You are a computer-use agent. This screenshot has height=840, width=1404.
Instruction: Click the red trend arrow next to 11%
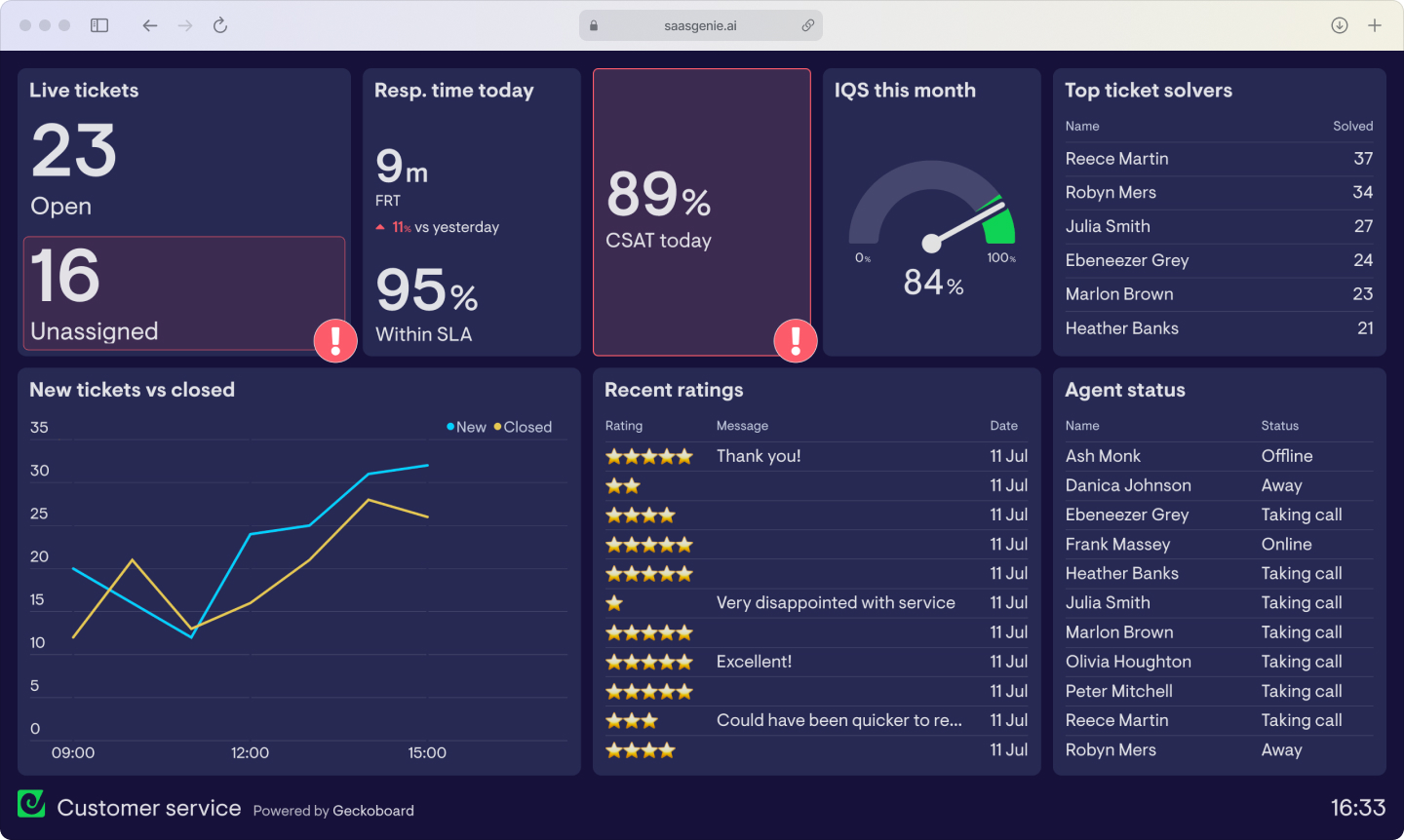(380, 226)
